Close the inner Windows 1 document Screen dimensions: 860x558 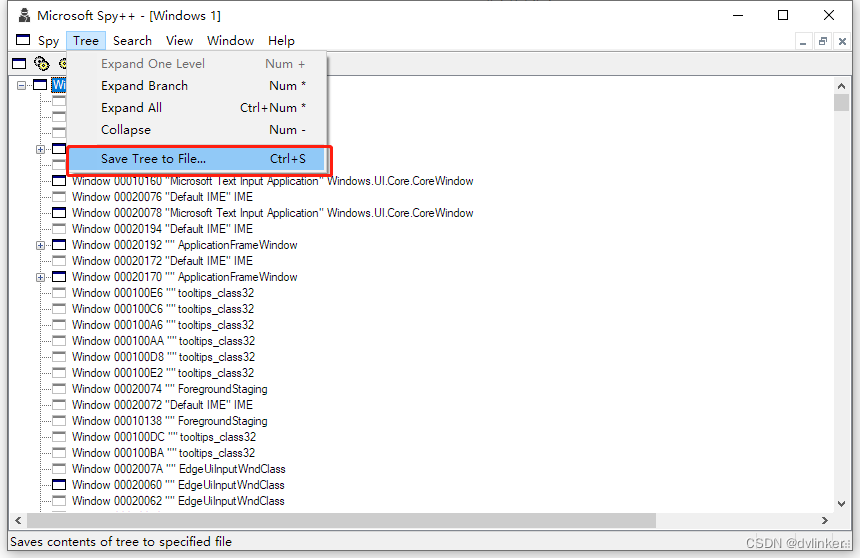[842, 41]
